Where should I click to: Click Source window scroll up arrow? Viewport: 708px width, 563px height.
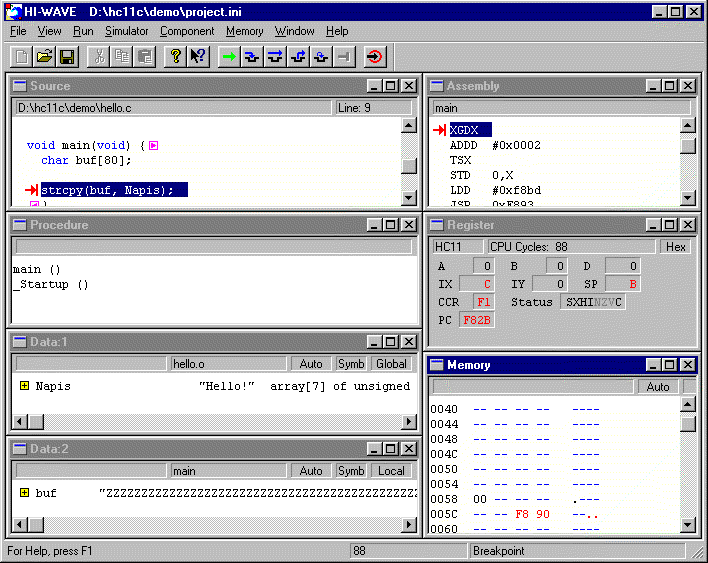pos(409,125)
